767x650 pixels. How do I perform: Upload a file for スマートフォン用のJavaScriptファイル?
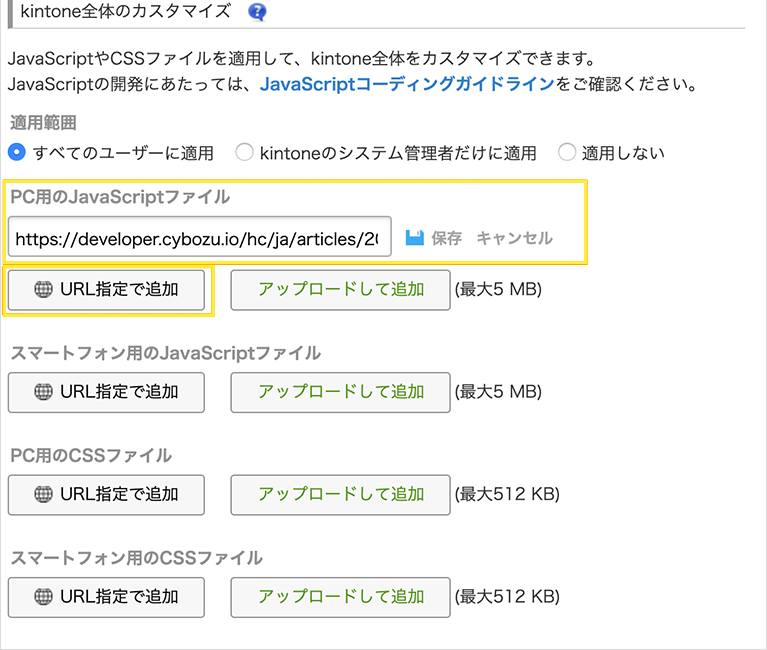pos(340,392)
